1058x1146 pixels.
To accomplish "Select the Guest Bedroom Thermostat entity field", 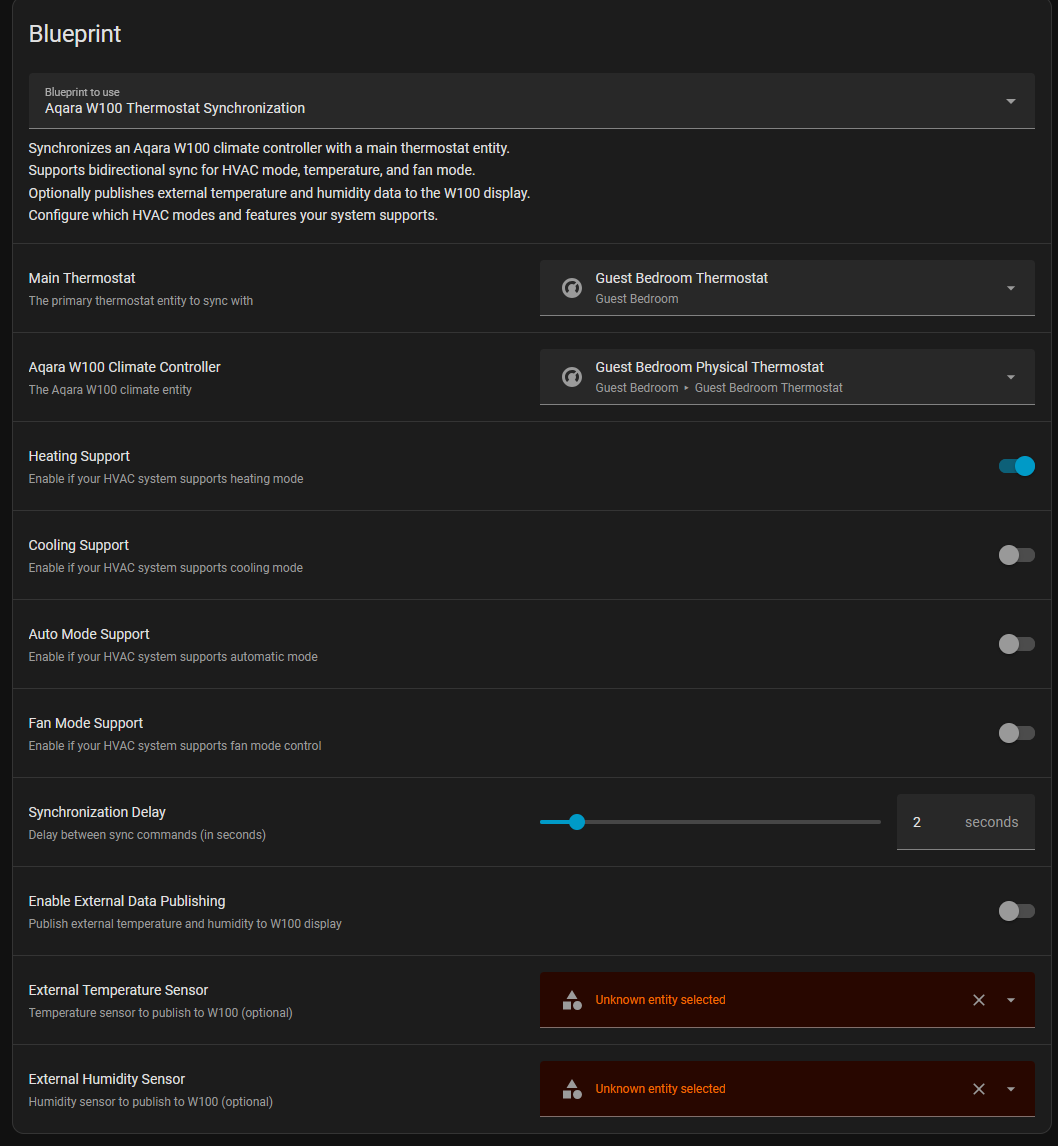I will click(760, 288).
